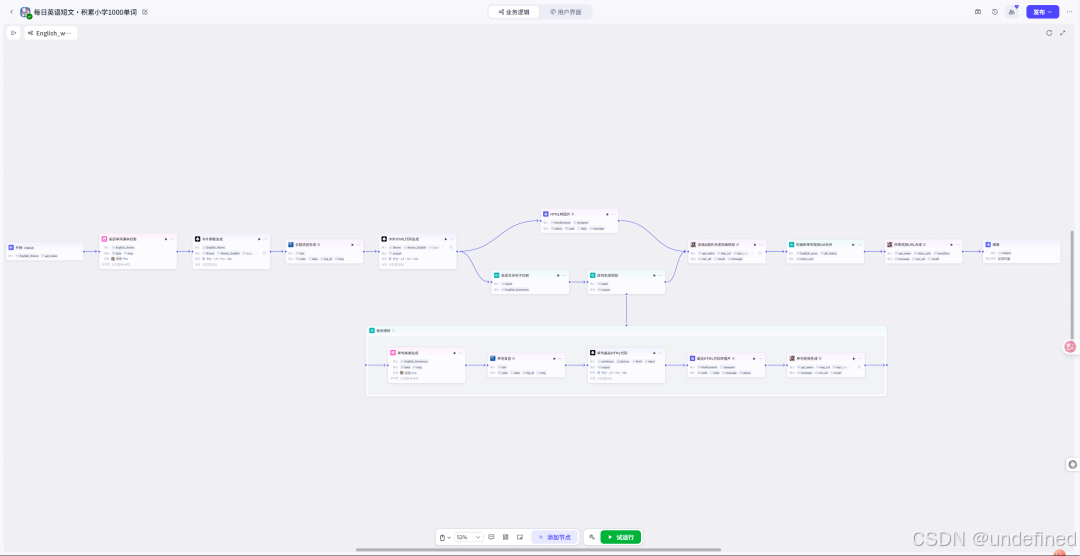Select the 结束 end node
The image size is (1080, 556).
tap(1021, 251)
